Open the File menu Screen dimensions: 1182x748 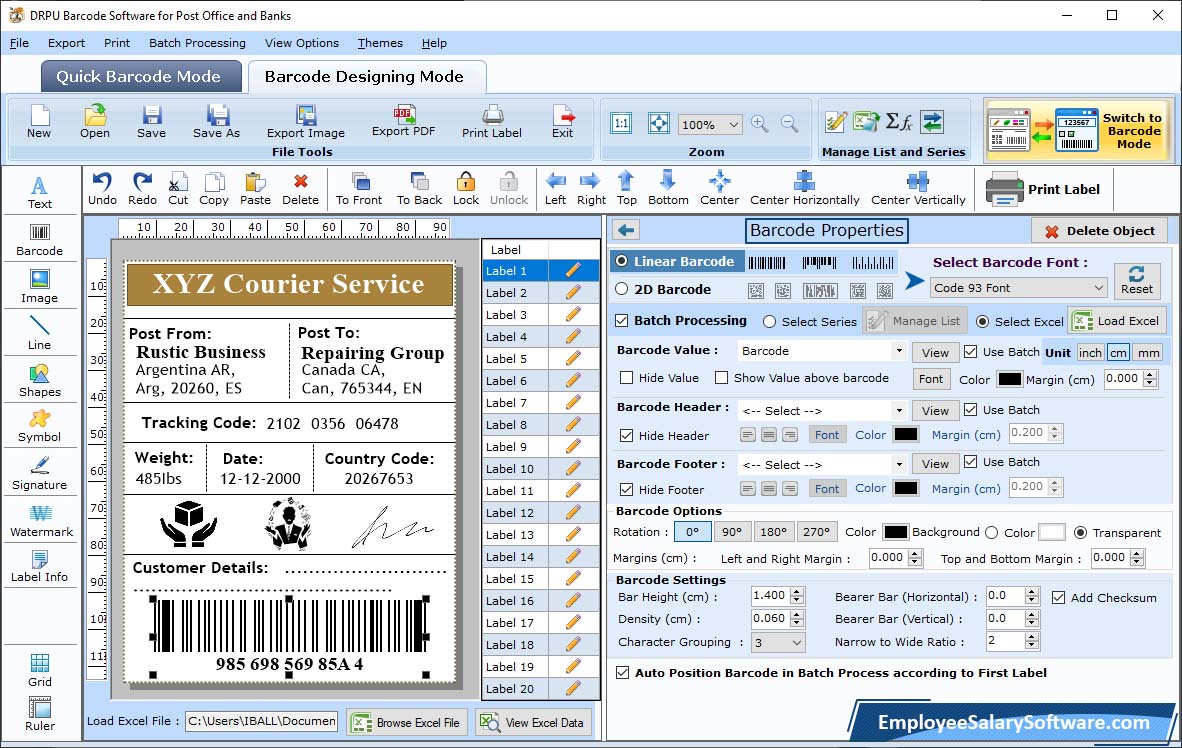click(x=19, y=43)
